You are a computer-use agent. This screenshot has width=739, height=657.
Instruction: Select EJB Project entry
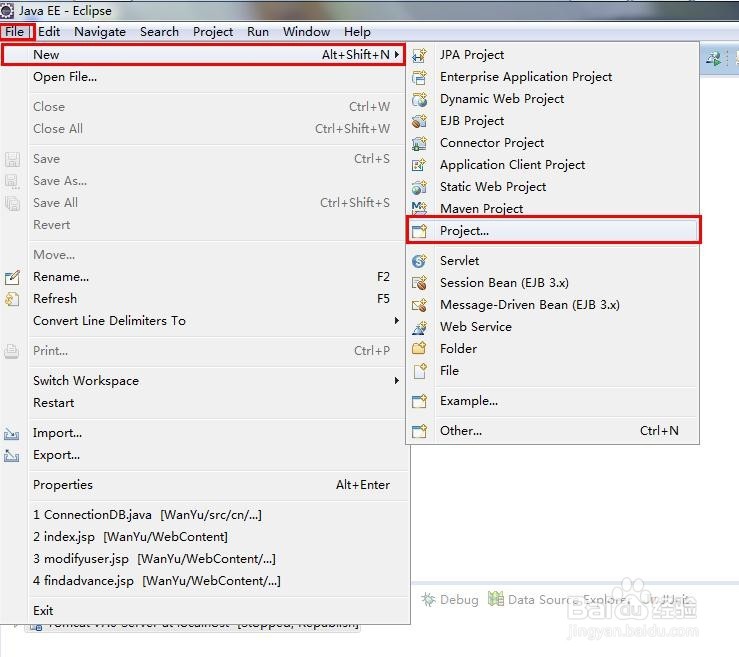point(552,121)
